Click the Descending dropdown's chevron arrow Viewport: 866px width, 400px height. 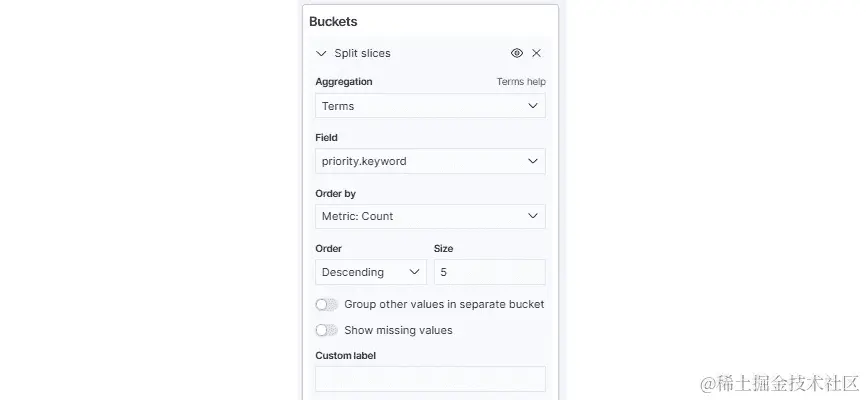414,272
